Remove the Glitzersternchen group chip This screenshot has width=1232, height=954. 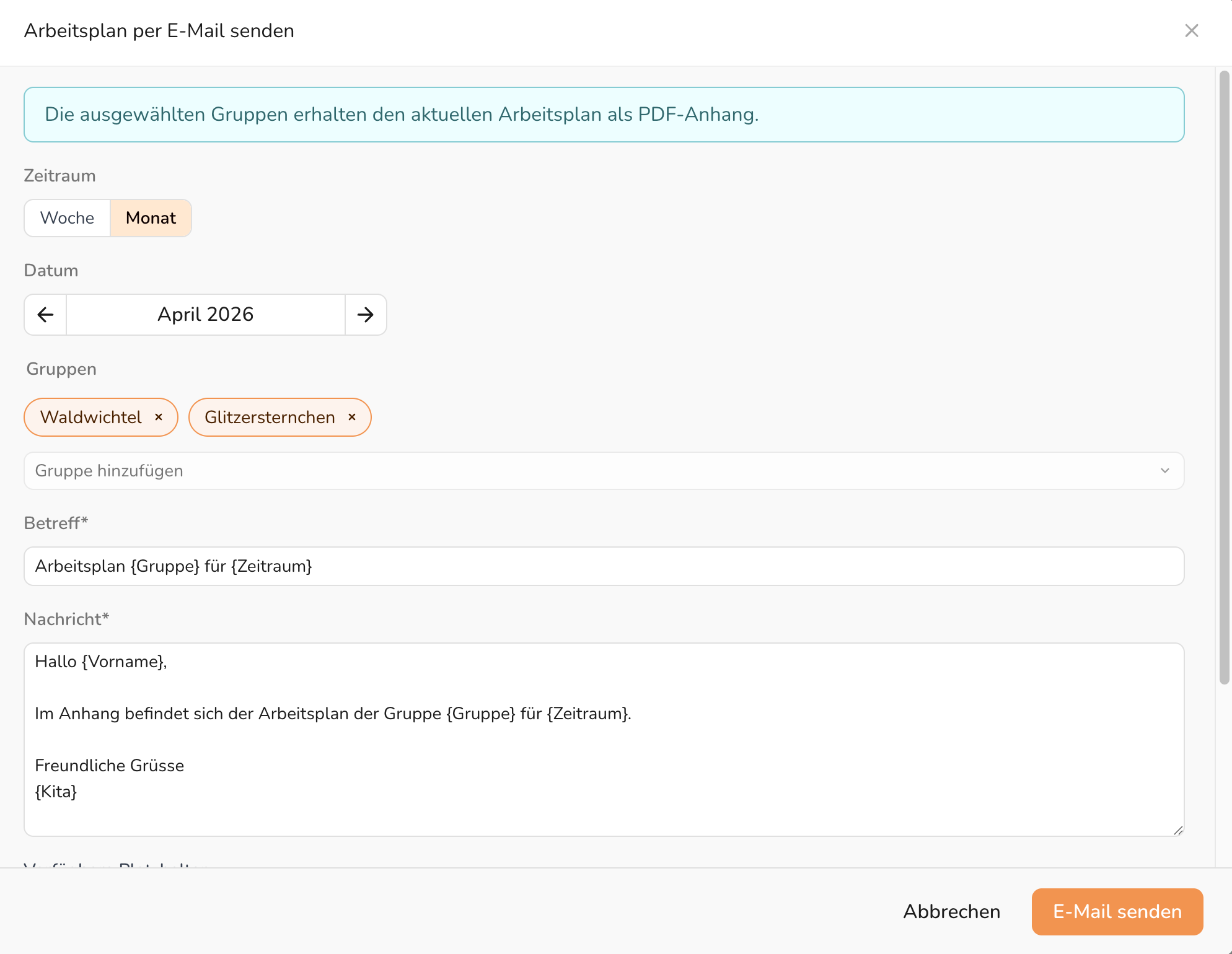(352, 418)
